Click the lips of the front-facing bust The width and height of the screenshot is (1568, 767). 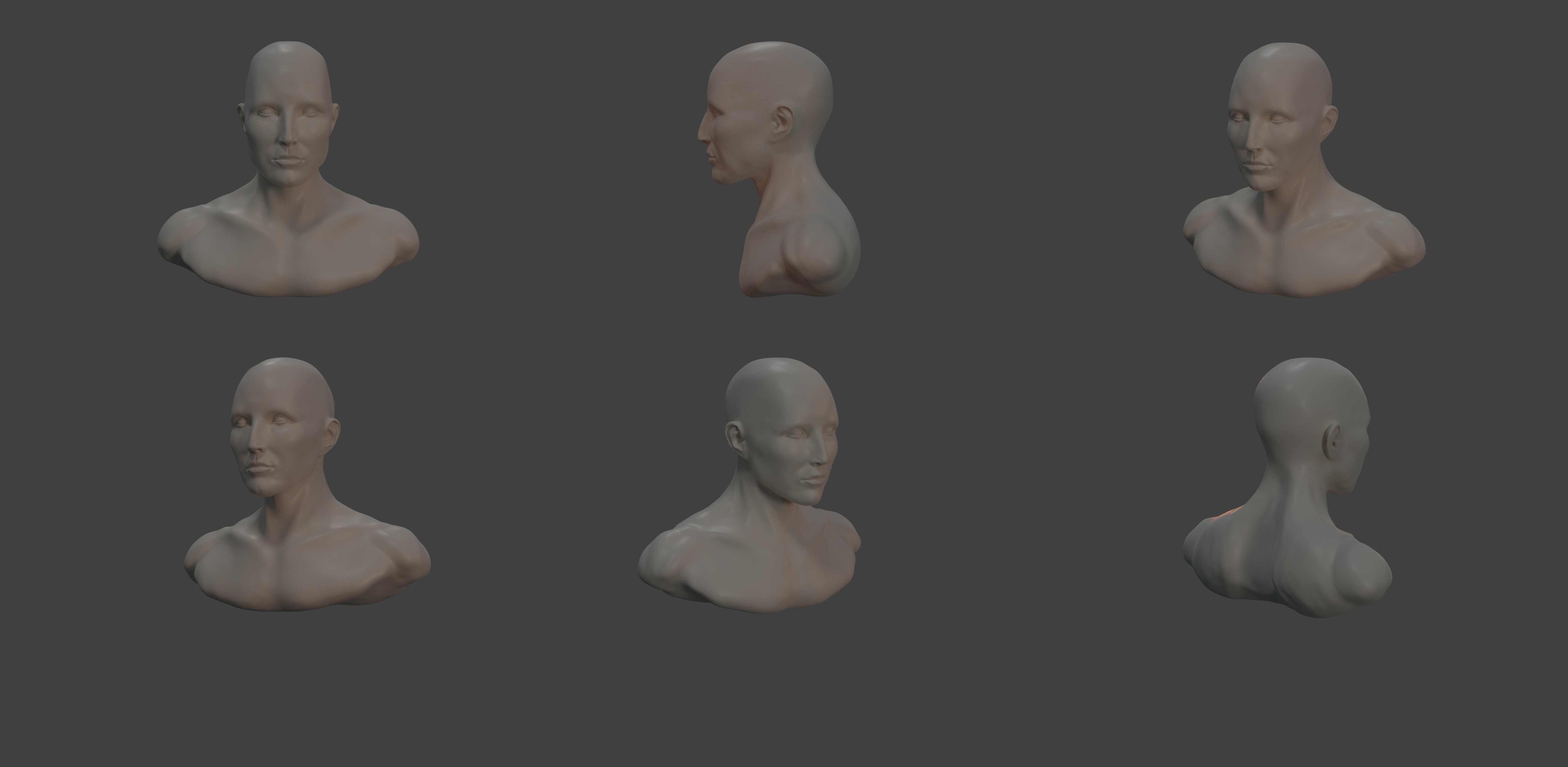tap(287, 161)
